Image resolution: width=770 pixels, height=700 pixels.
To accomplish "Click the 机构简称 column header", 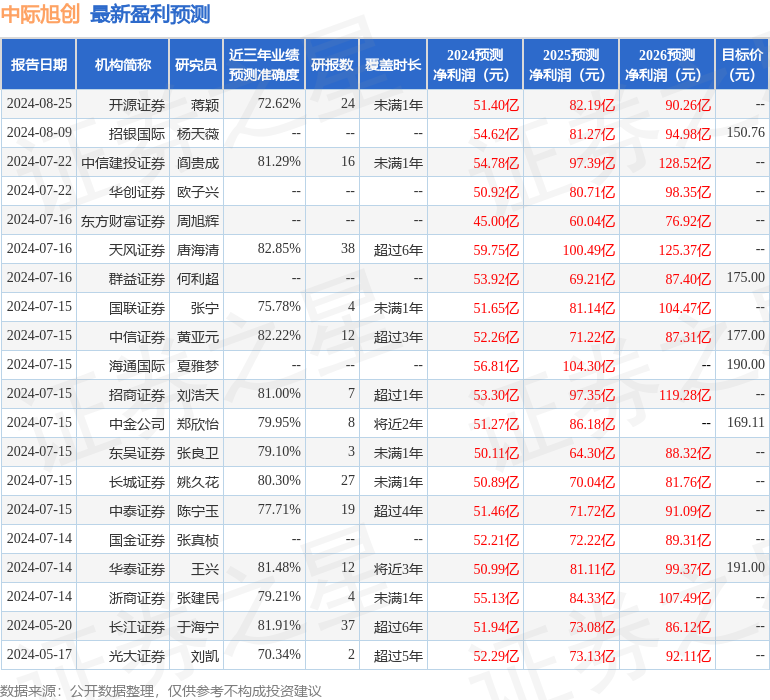I will pos(123,64).
